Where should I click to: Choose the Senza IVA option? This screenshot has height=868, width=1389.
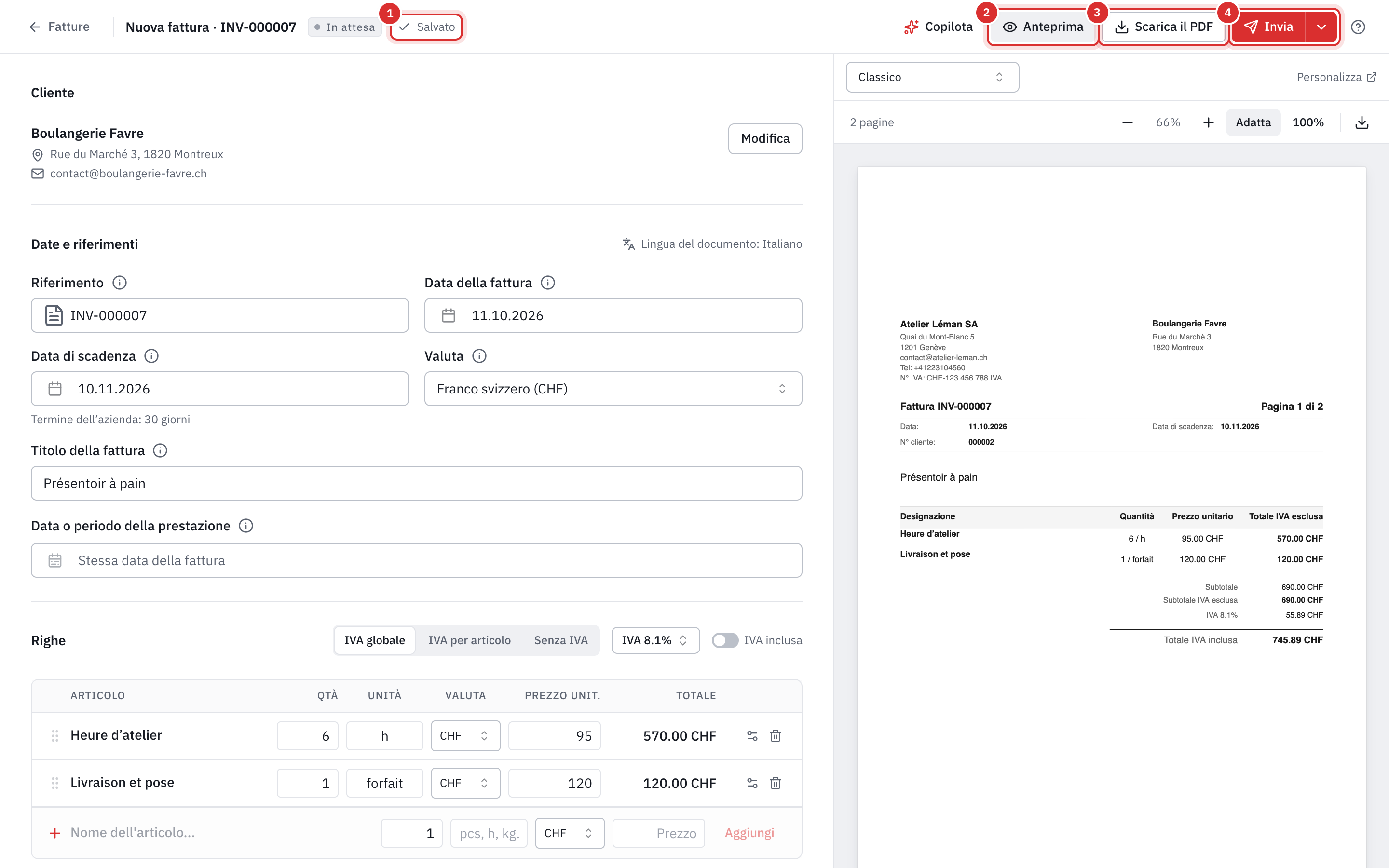561,640
